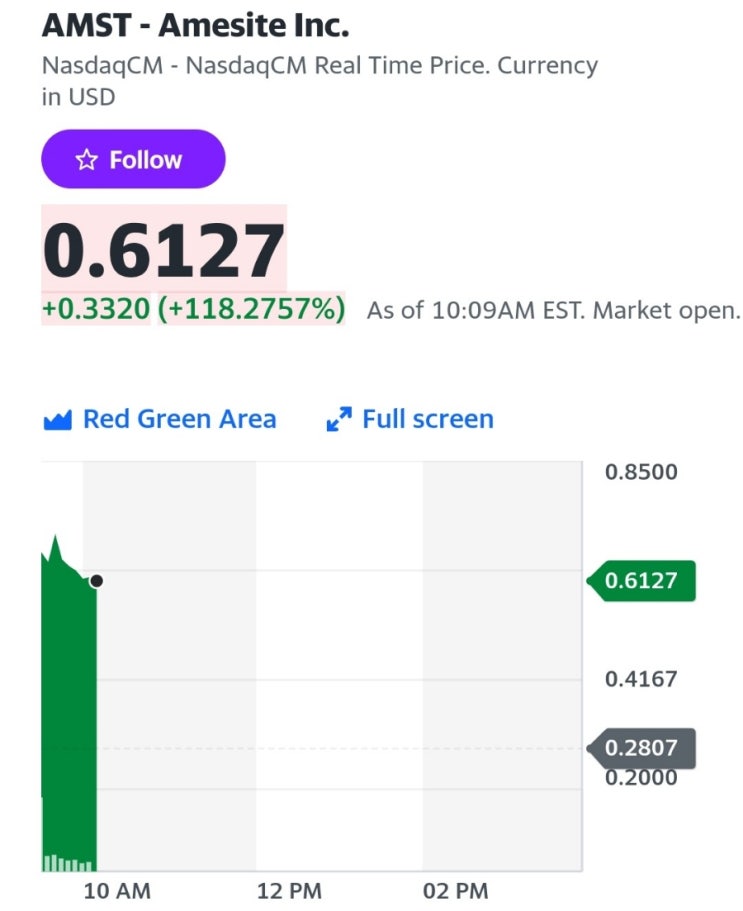Click the gray 0.2807 previous close marker
Image resolution: width=743 pixels, height=911 pixels.
point(641,748)
